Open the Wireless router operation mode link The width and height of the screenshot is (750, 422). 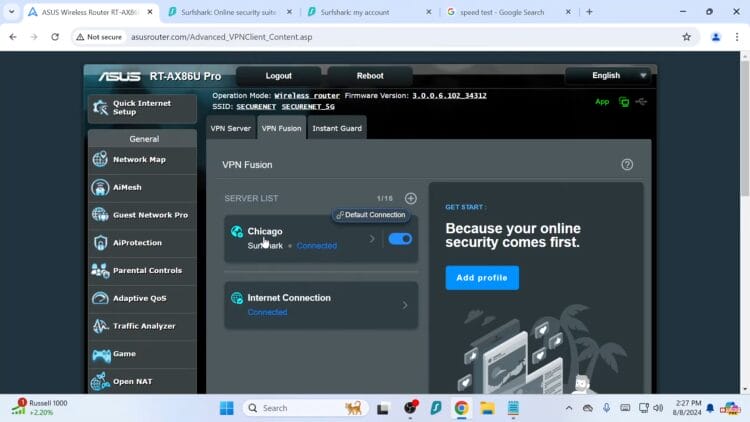click(x=307, y=96)
